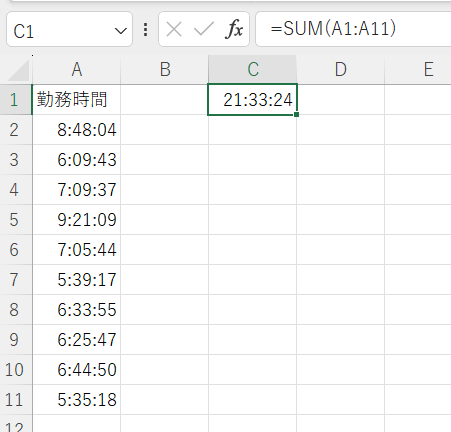Image resolution: width=451 pixels, height=432 pixels.
Task: Confirm formula with the checkmark icon
Action: (x=204, y=29)
